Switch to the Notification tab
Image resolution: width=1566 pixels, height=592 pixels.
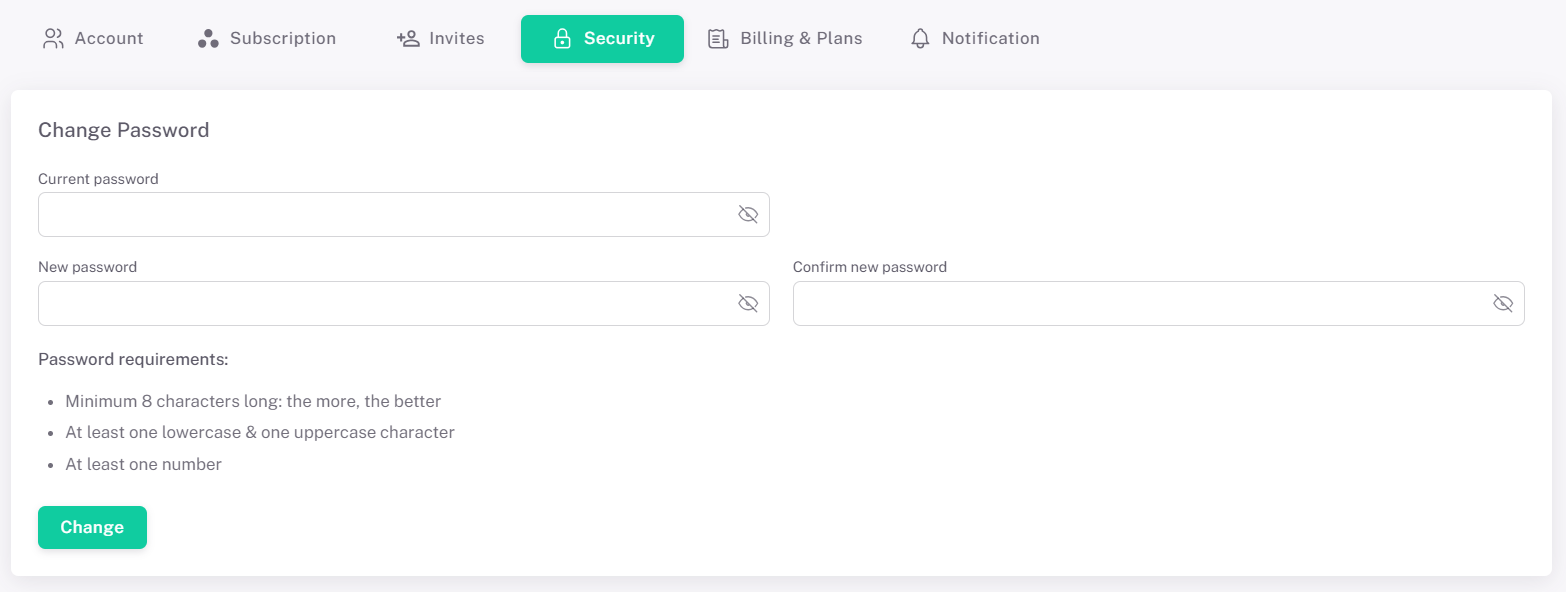(x=990, y=39)
